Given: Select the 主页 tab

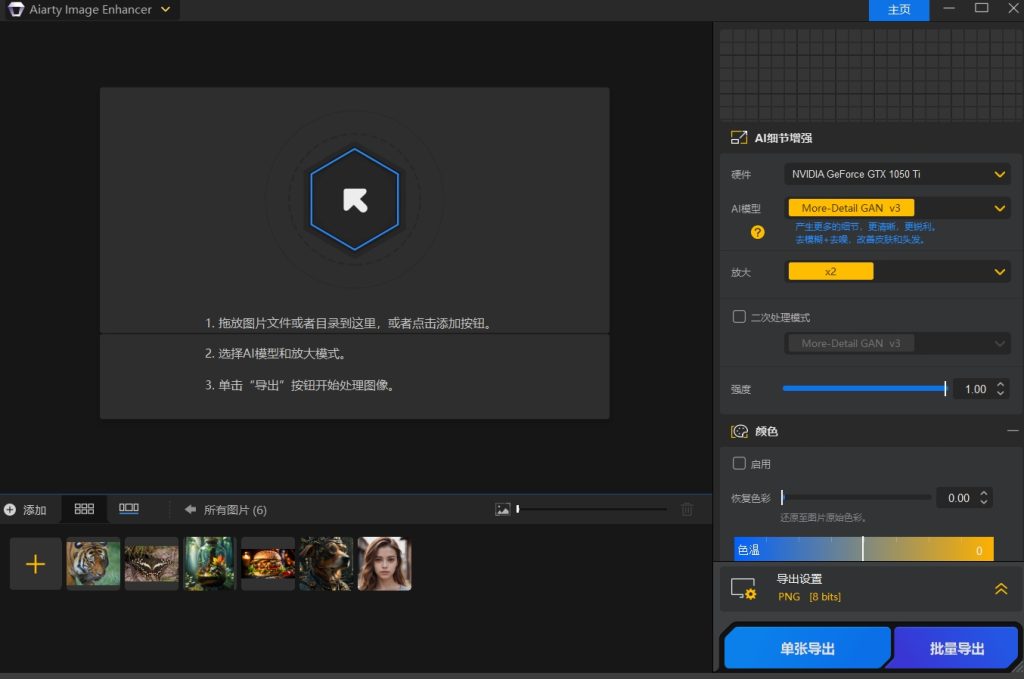Looking at the screenshot, I should 898,10.
